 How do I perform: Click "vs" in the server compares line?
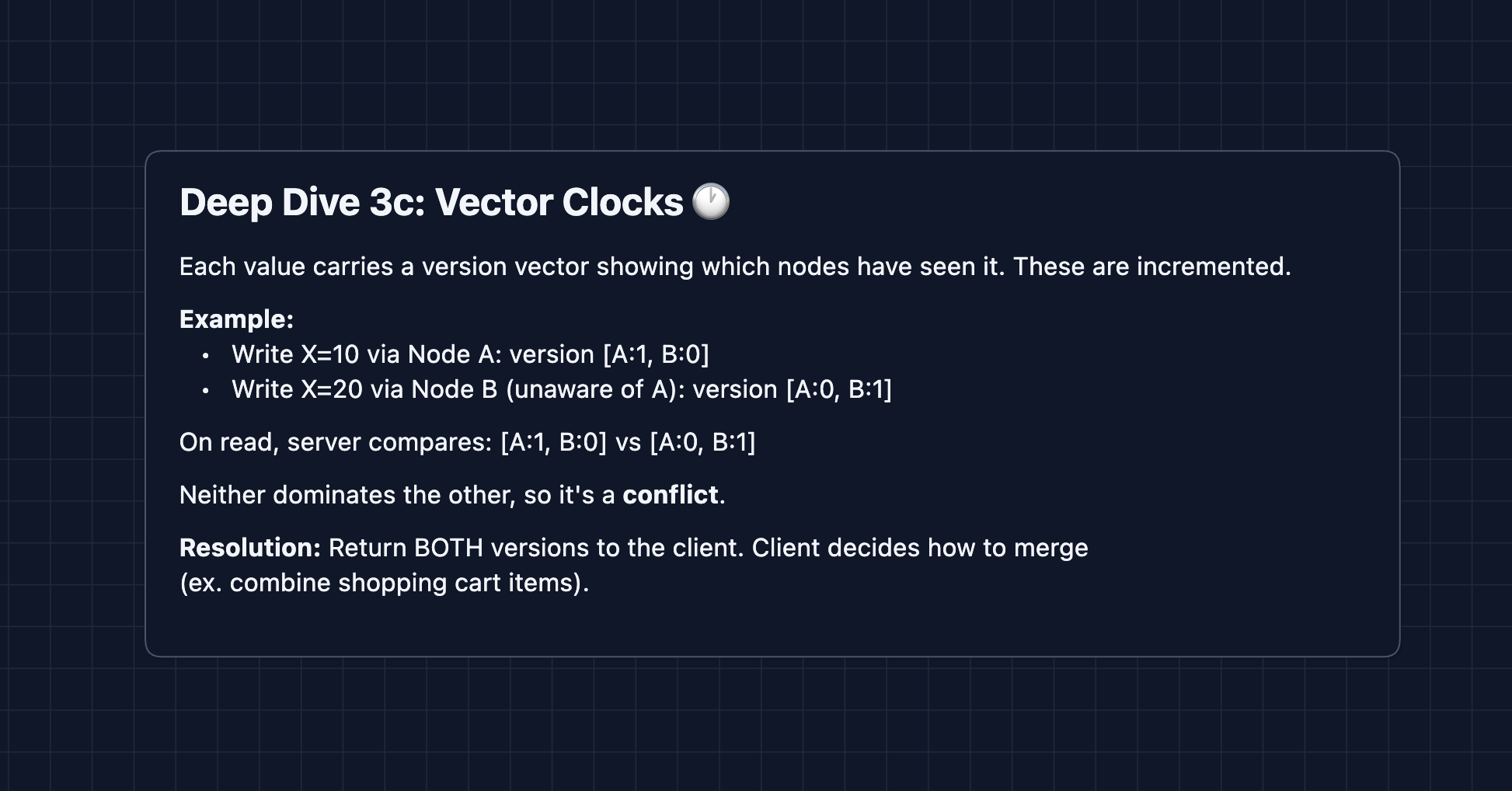(628, 442)
